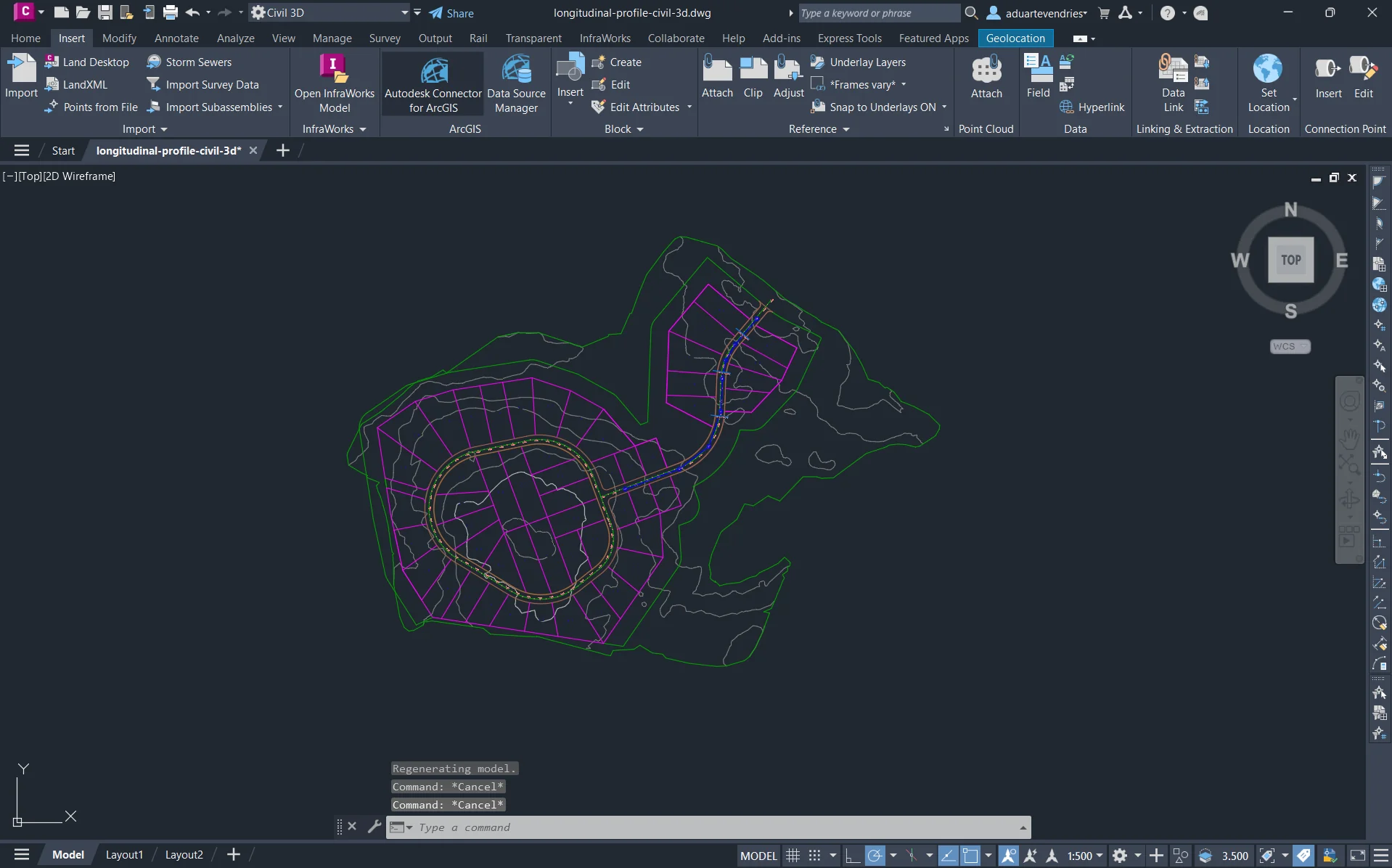
Task: Open the Autodesk App Store cart icon
Action: [1104, 13]
